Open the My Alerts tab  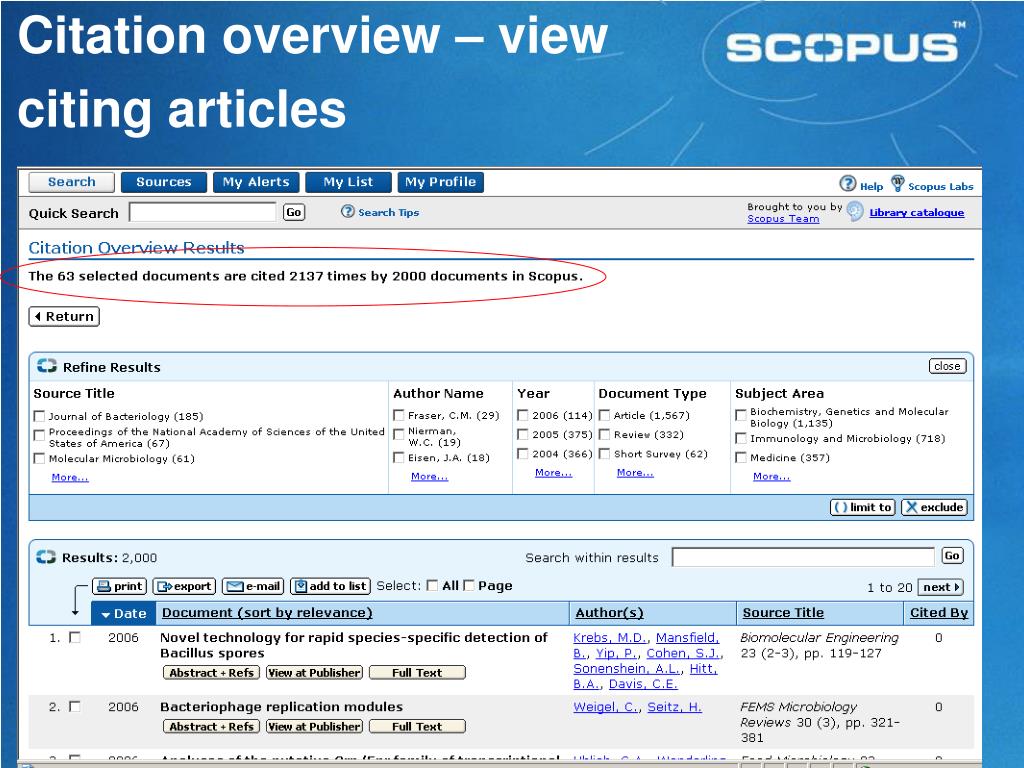click(256, 182)
